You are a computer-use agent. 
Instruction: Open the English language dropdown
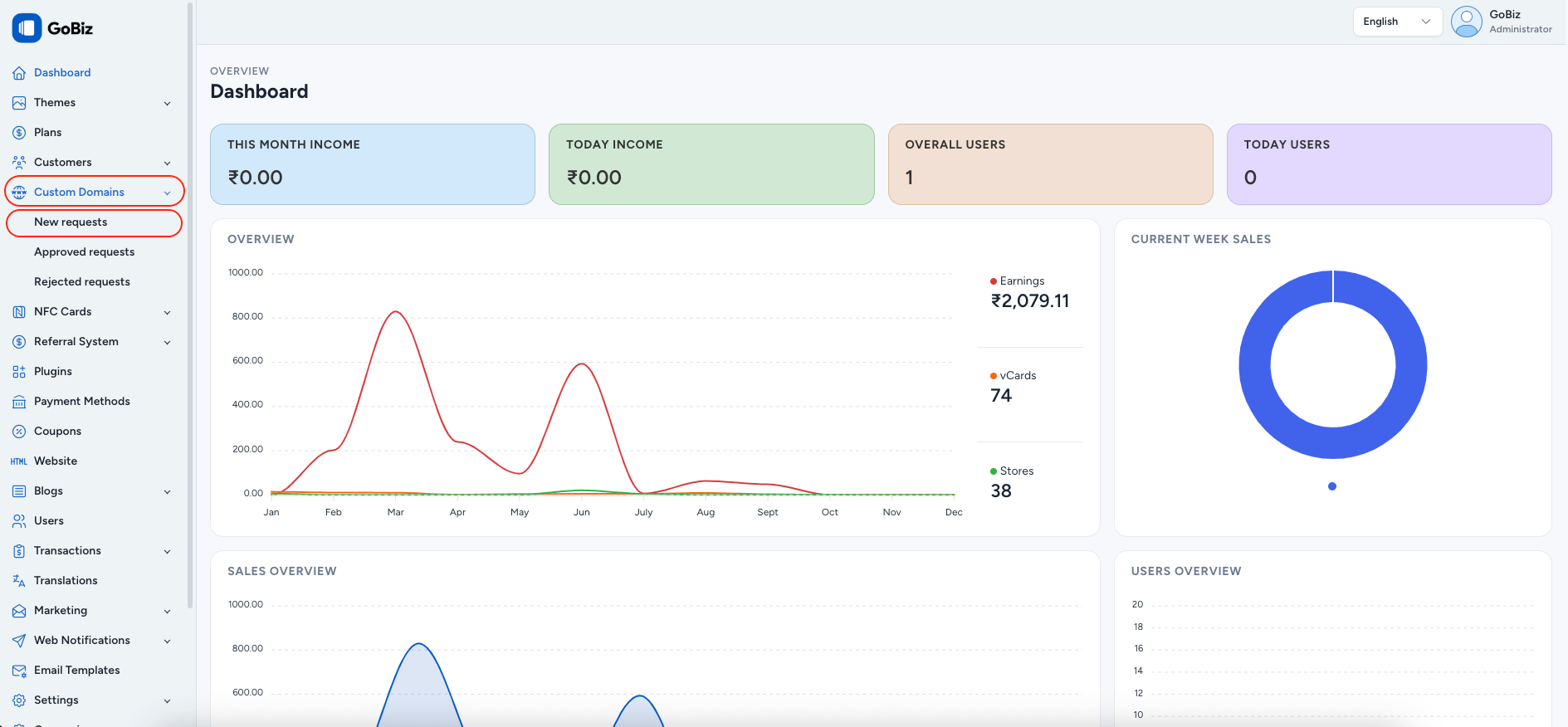click(1397, 22)
